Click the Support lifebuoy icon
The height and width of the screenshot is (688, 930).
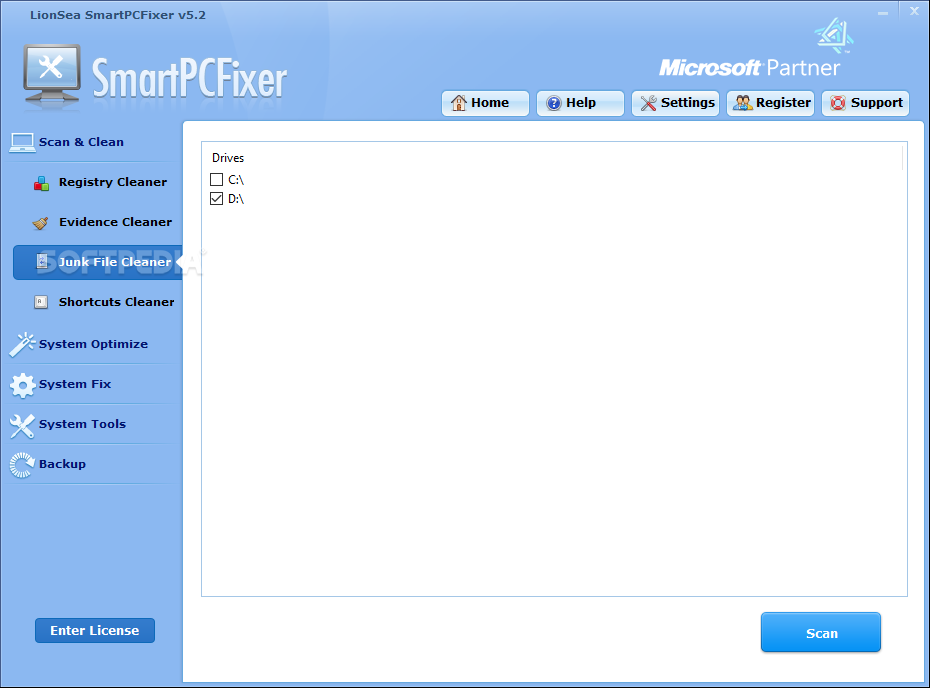(x=838, y=103)
